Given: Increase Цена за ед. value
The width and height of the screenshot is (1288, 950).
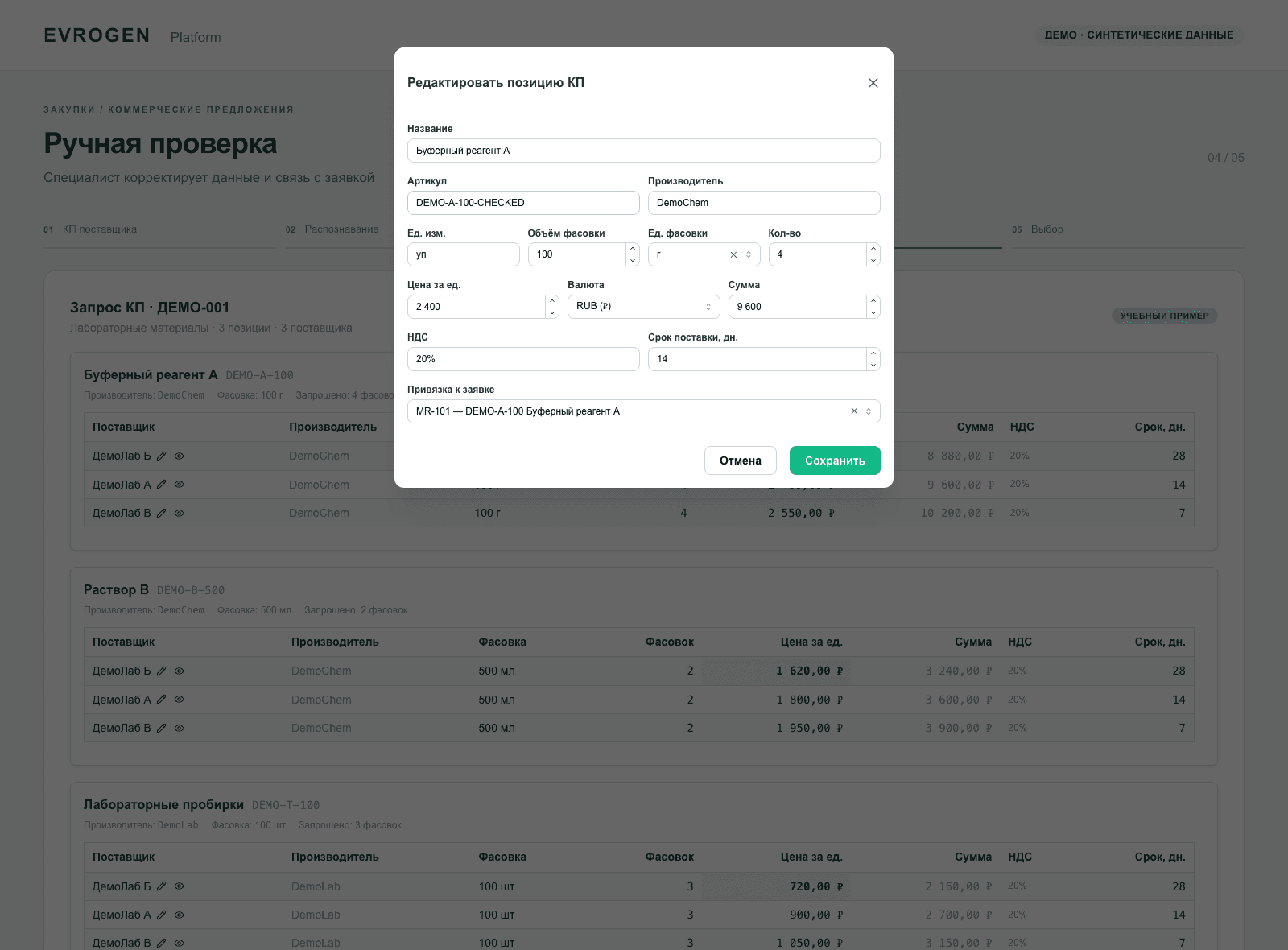Looking at the screenshot, I should point(552,301).
